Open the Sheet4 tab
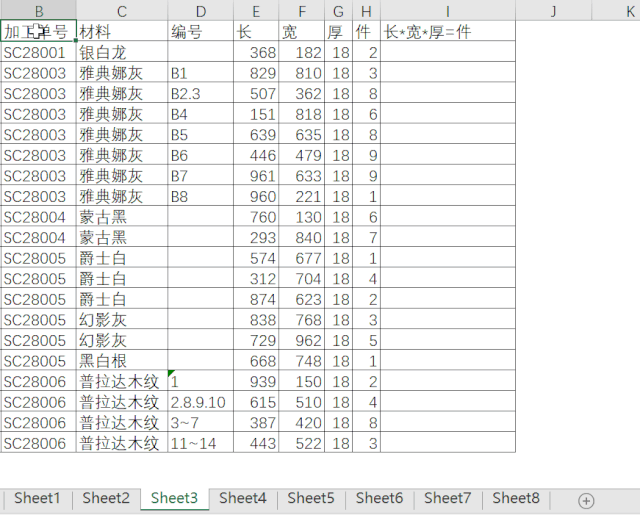The width and height of the screenshot is (640, 515). tap(242, 498)
